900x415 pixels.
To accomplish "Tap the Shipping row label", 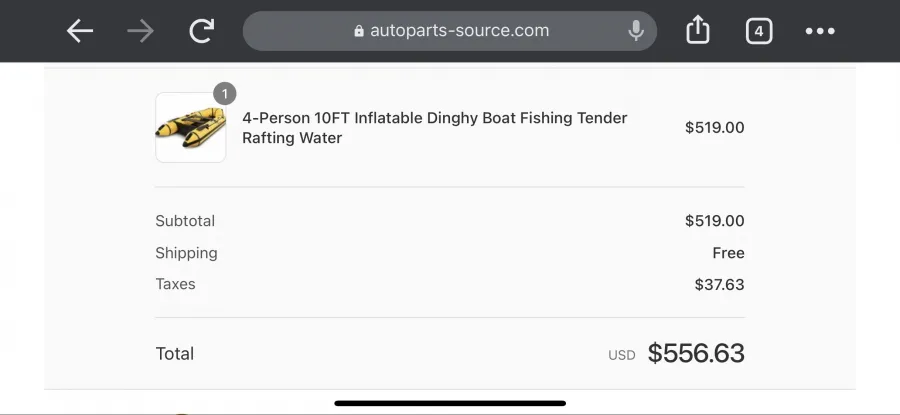I will (186, 253).
